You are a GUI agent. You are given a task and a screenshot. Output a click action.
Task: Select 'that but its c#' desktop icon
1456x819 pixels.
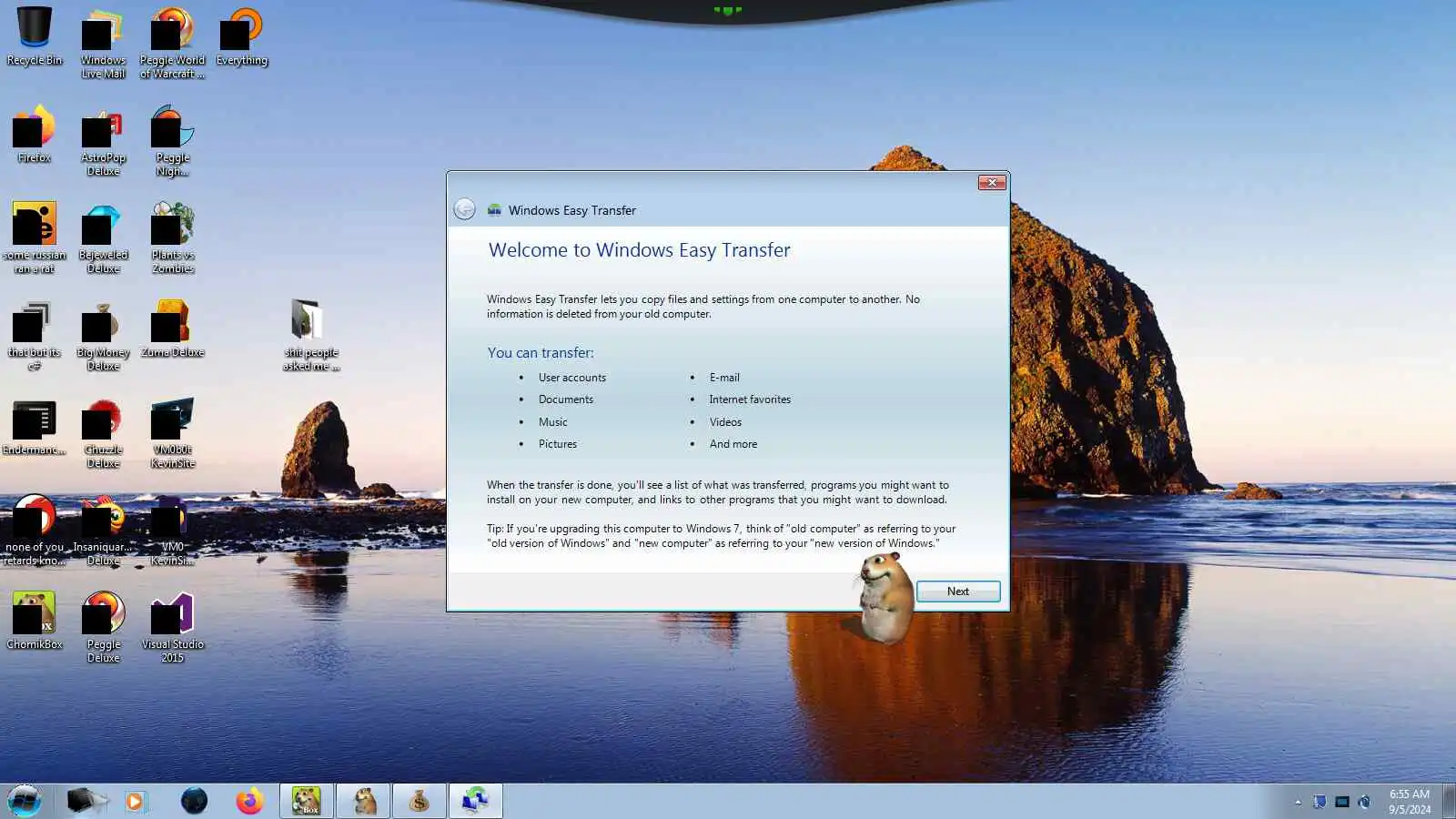[35, 335]
